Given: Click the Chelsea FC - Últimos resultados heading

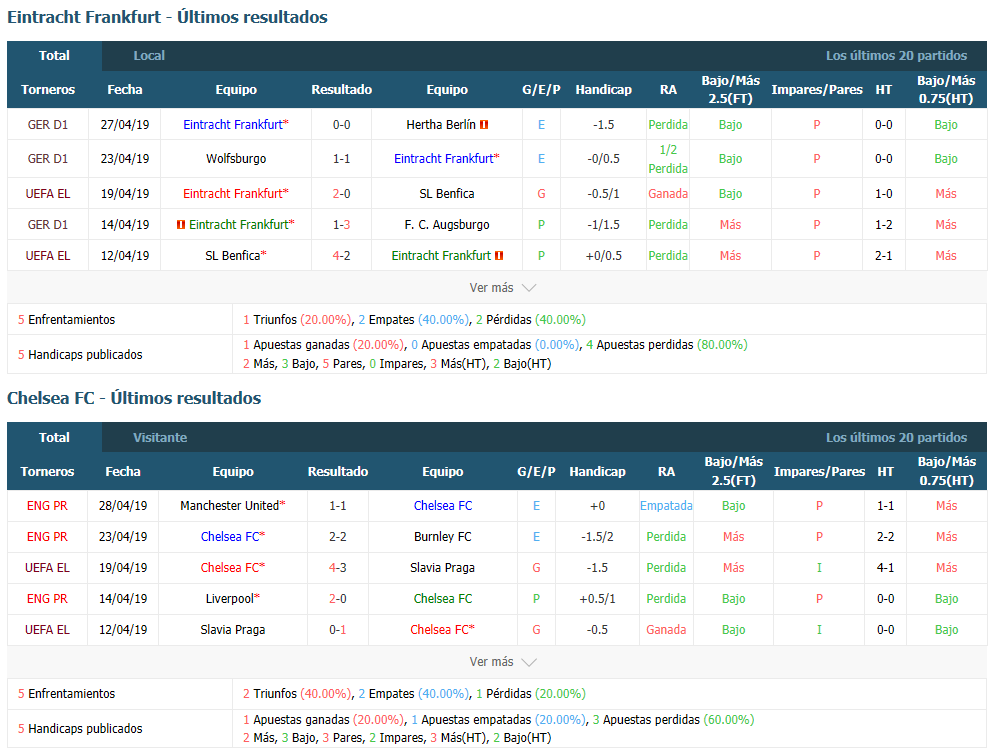Looking at the screenshot, I should tap(134, 398).
